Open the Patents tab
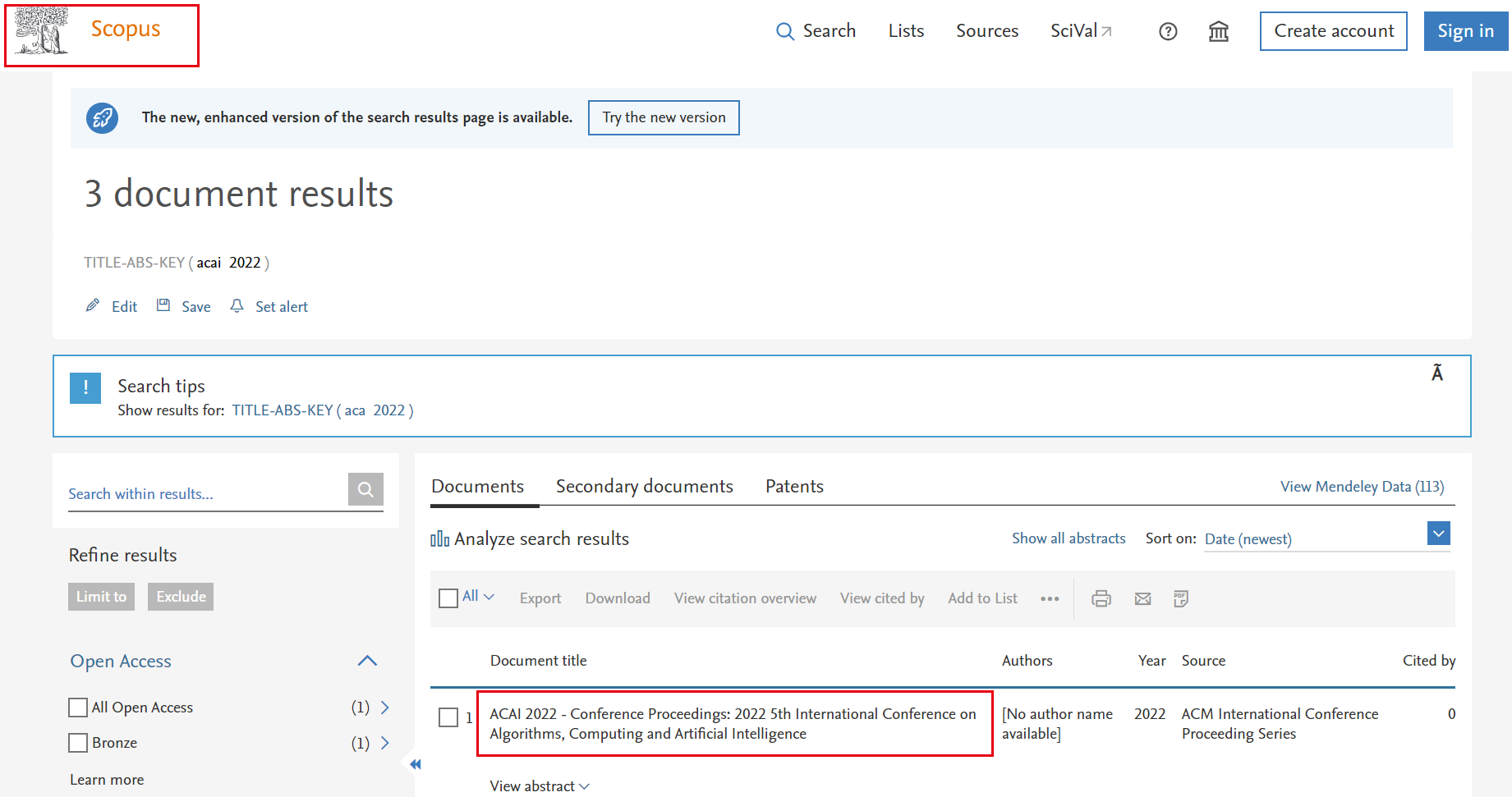 pyautogui.click(x=794, y=486)
